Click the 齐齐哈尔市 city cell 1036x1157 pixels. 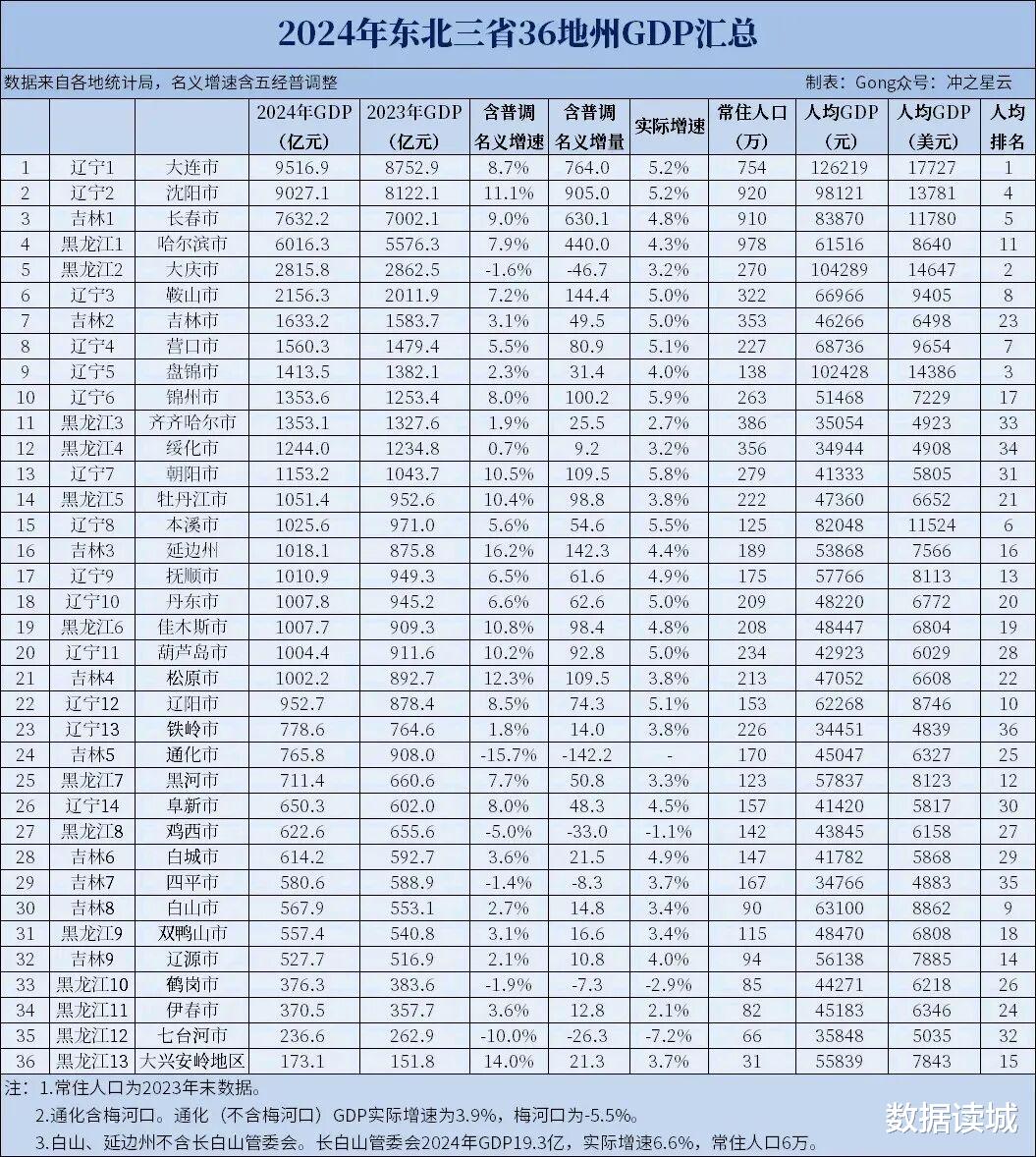tap(191, 422)
